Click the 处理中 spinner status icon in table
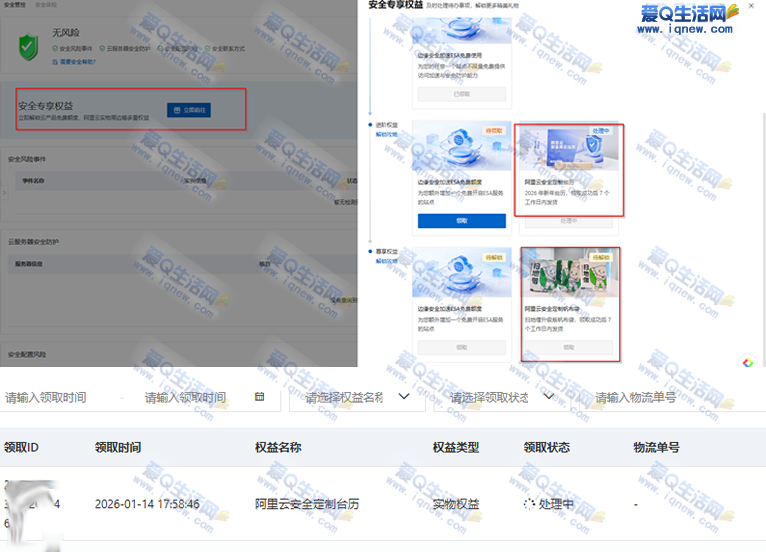Screen dimensions: 766x552 click(529, 504)
